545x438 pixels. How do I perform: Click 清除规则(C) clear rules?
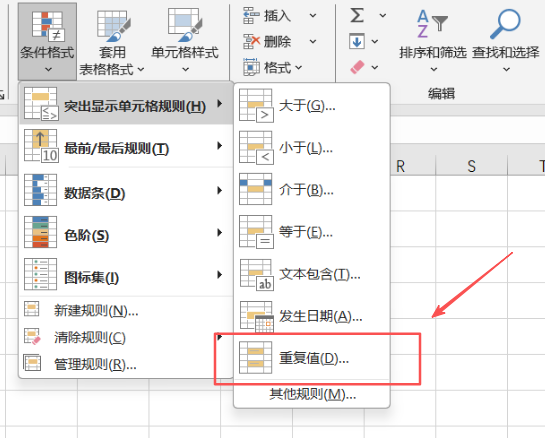[126, 337]
